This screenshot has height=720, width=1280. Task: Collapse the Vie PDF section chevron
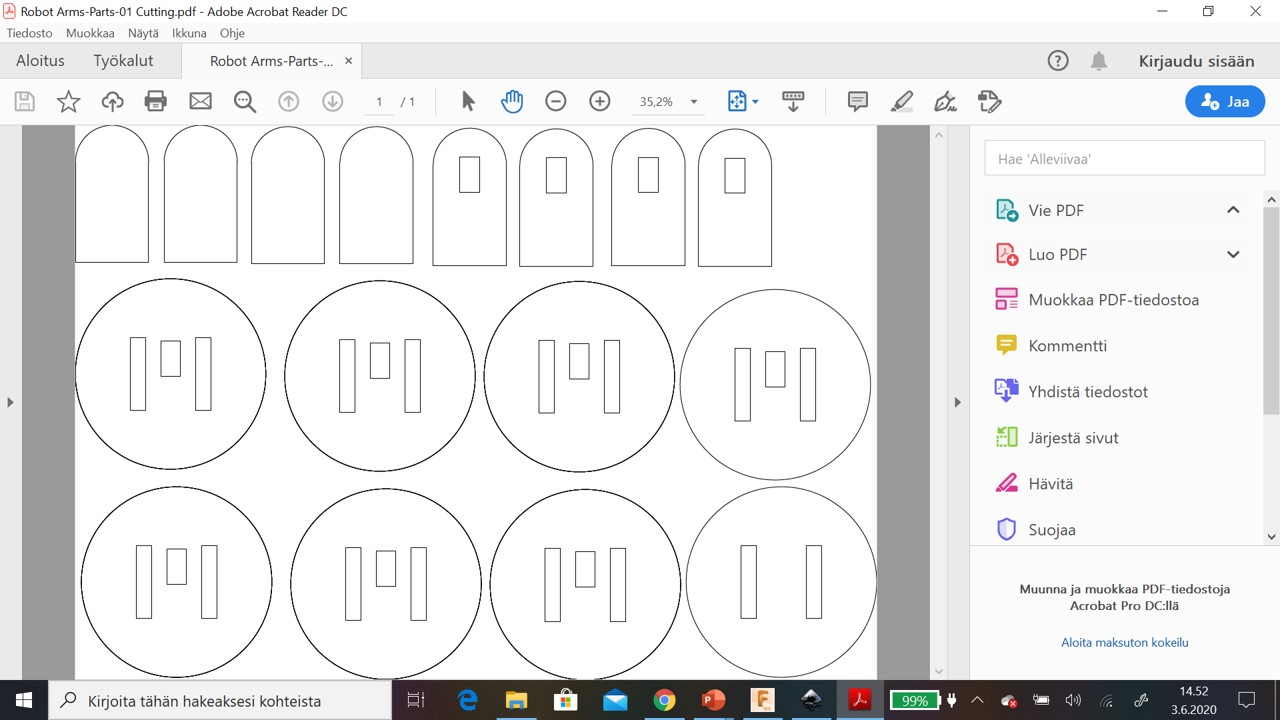(1233, 210)
